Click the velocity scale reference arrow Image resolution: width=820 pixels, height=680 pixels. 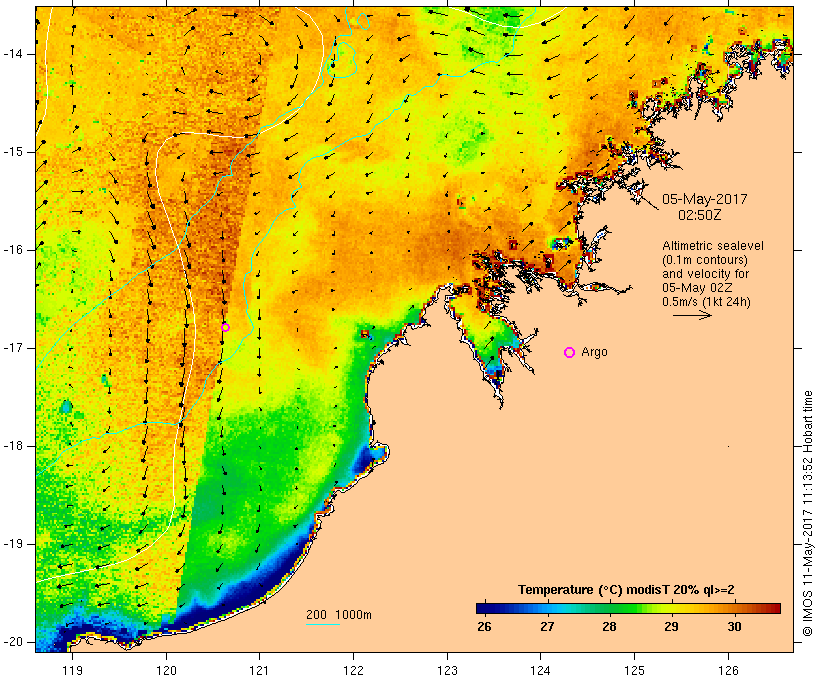[692, 315]
